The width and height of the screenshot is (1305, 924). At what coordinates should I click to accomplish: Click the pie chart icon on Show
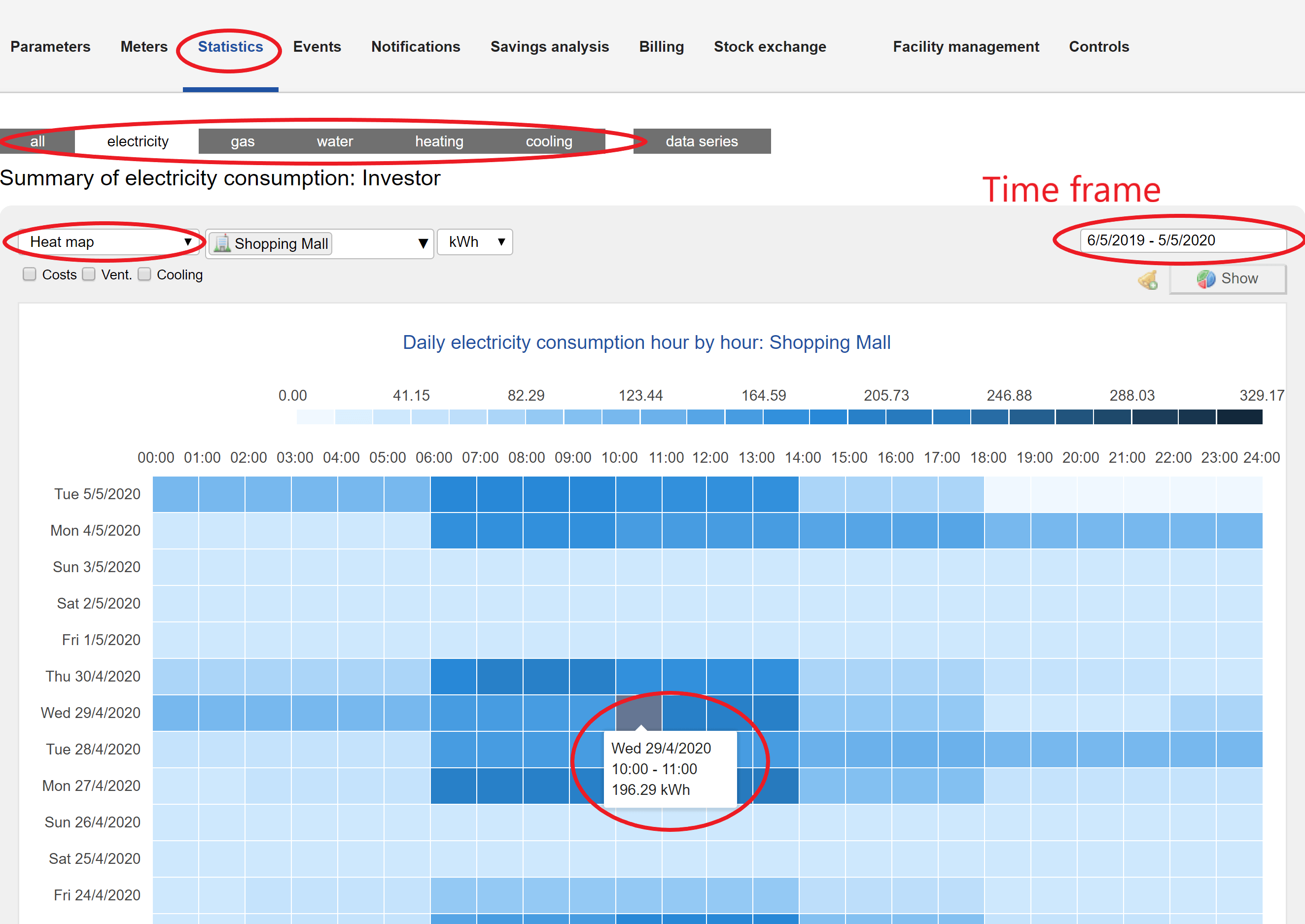pyautogui.click(x=1205, y=279)
